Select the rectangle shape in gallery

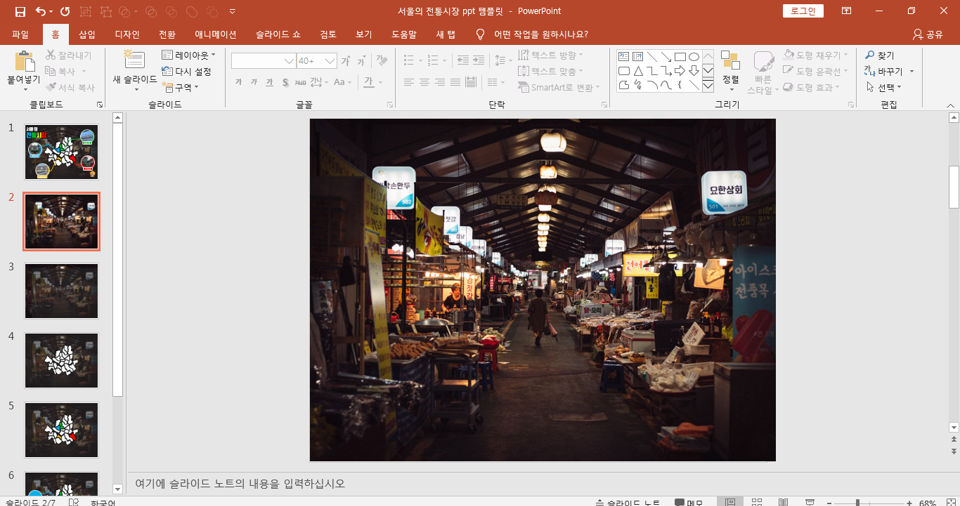pos(680,56)
